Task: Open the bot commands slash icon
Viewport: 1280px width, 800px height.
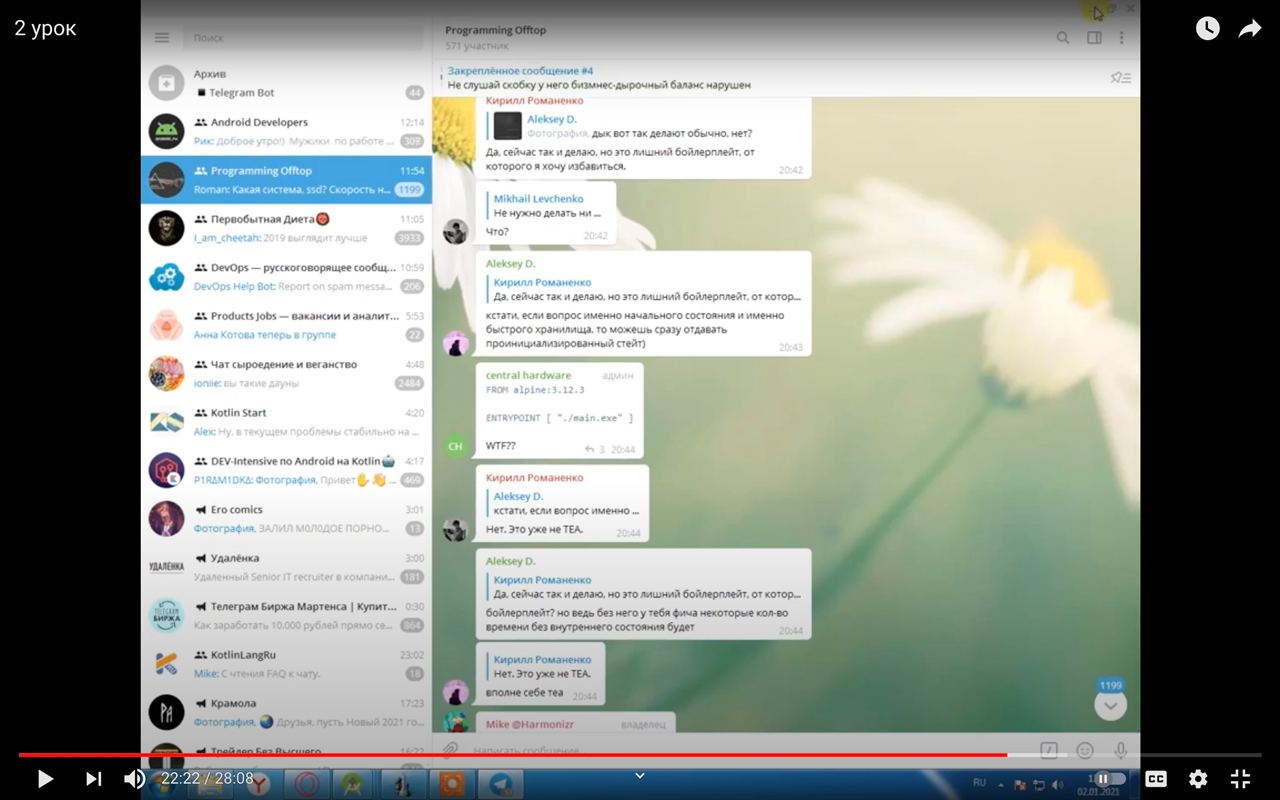Action: pyautogui.click(x=1049, y=749)
